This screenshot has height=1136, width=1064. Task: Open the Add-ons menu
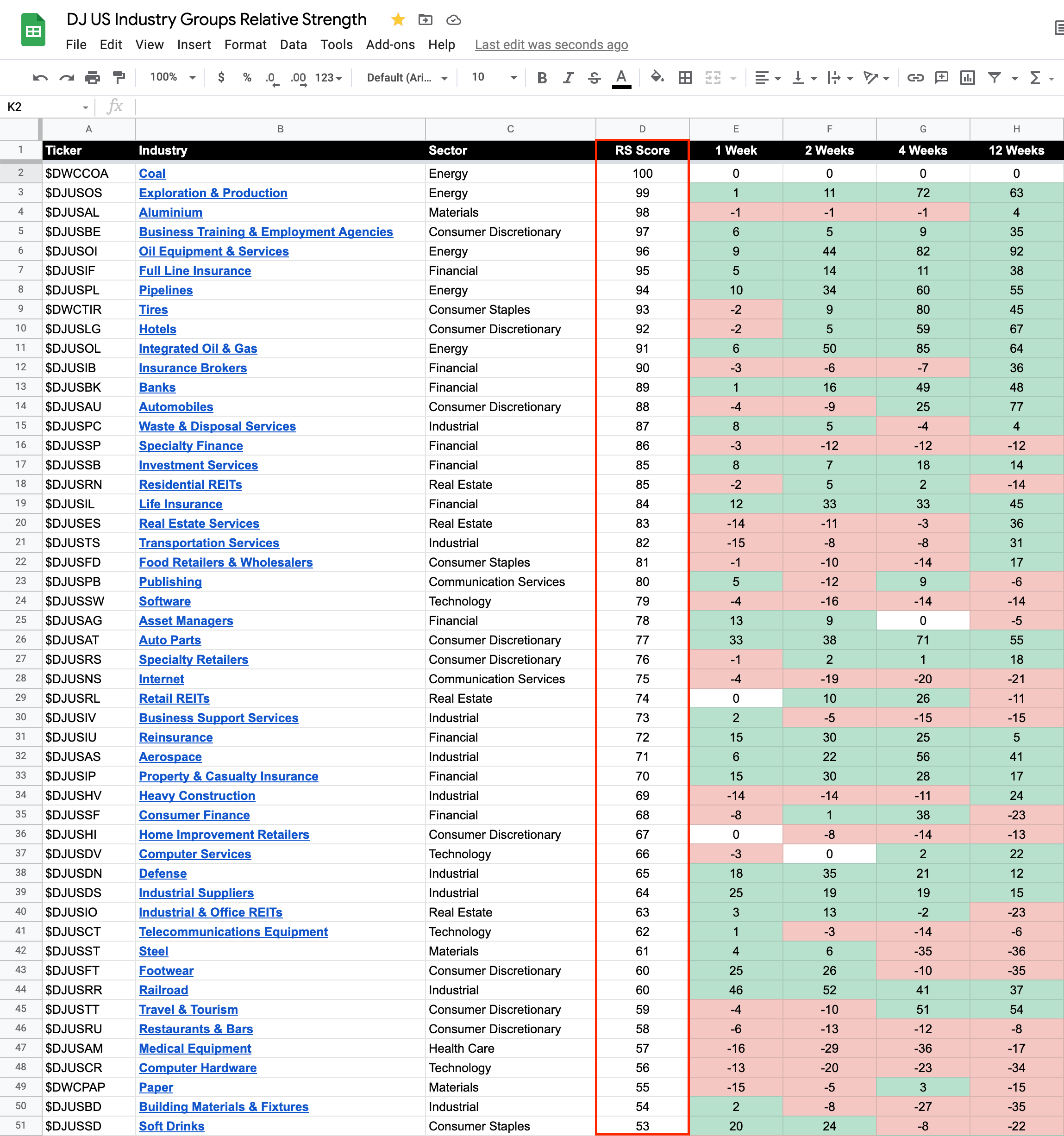click(x=390, y=44)
